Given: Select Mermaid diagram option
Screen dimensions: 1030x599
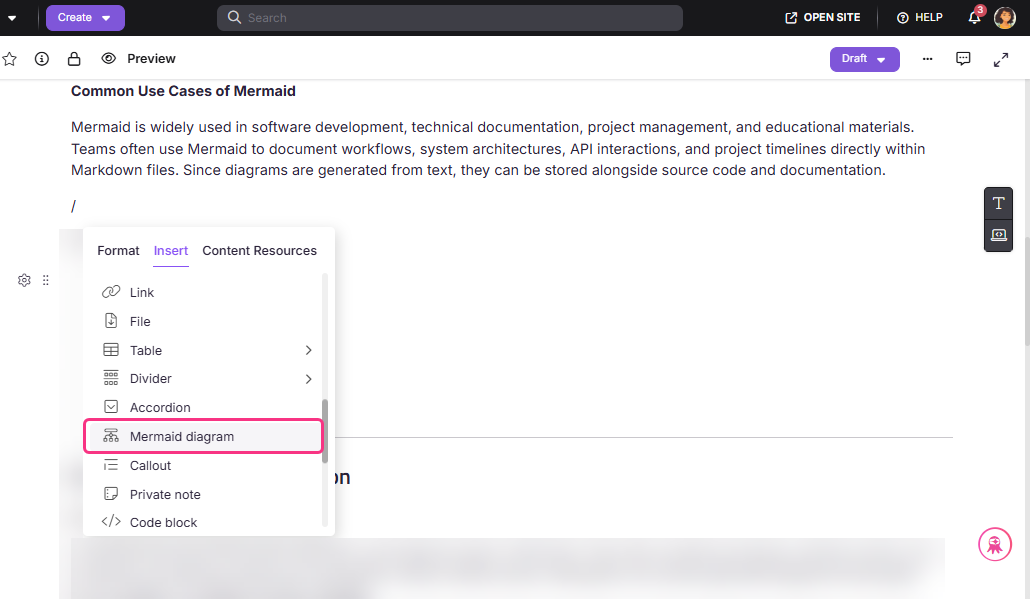Looking at the screenshot, I should [204, 436].
